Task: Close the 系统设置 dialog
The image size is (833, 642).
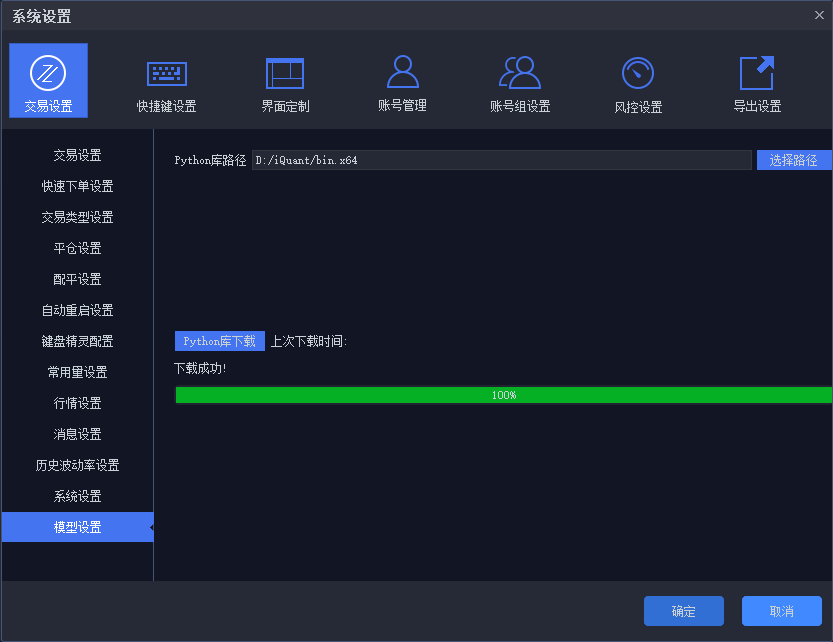Action: coord(819,14)
